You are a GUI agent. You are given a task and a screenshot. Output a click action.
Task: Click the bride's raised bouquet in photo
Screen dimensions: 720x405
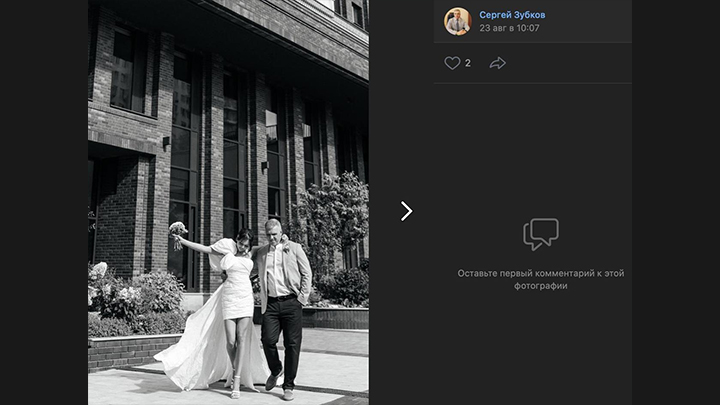pos(178,230)
